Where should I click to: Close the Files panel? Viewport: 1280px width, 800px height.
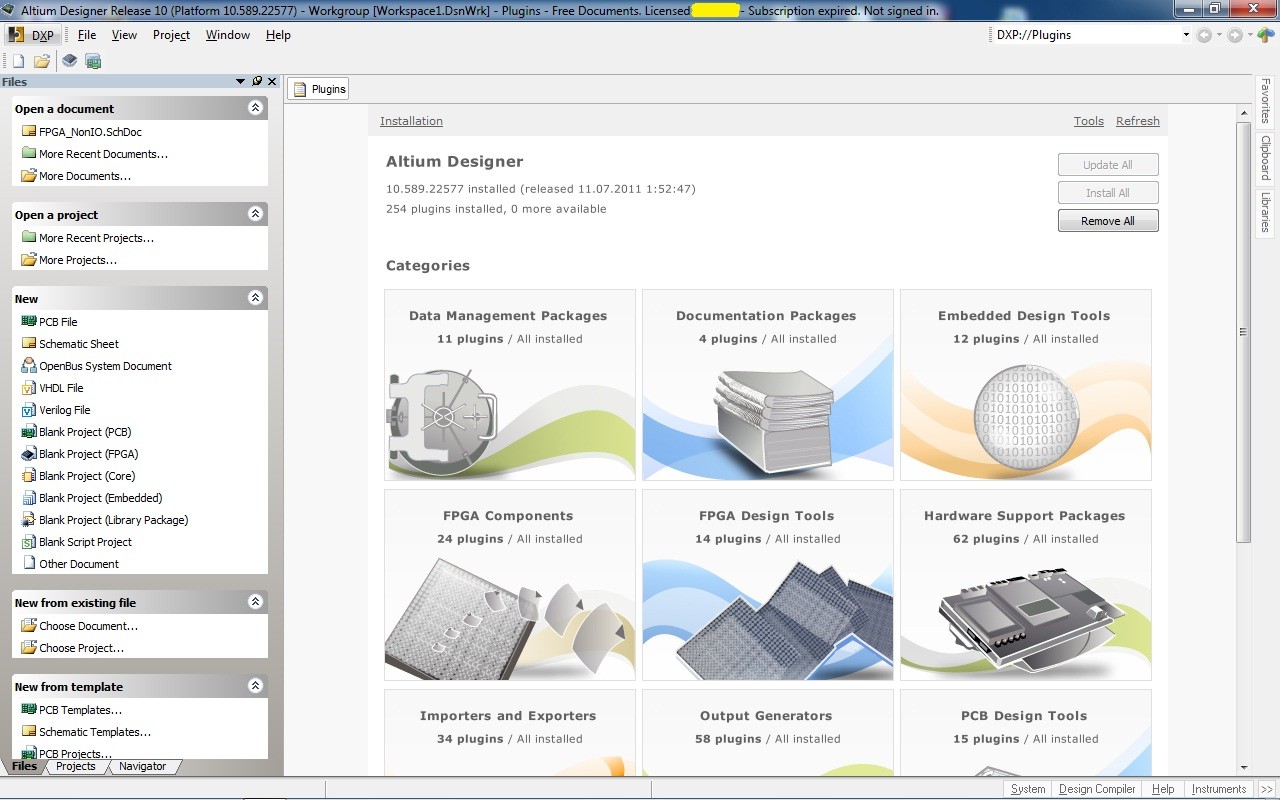click(x=272, y=82)
